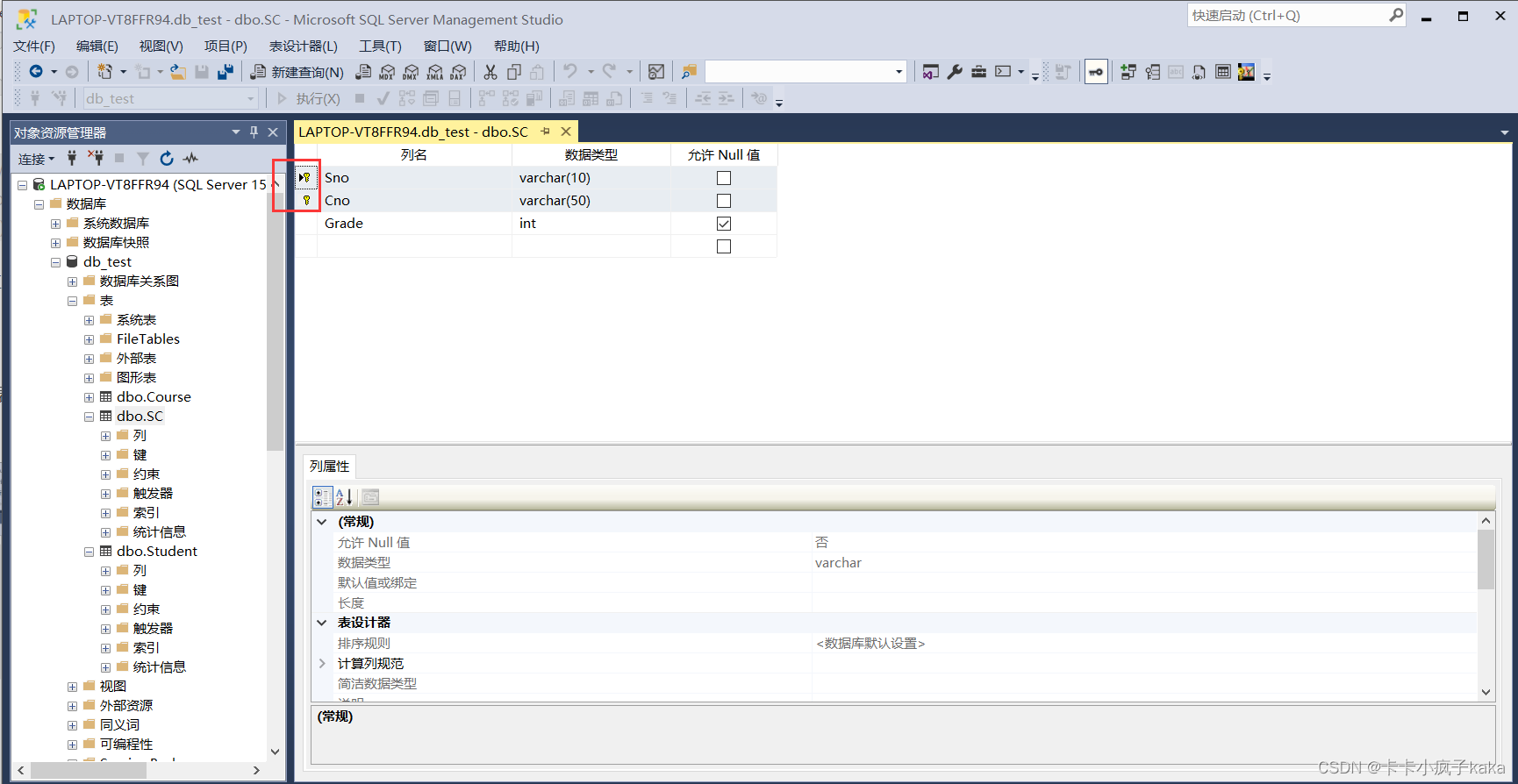1518x784 pixels.
Task: Open the 视图(V) menu
Action: 161,46
